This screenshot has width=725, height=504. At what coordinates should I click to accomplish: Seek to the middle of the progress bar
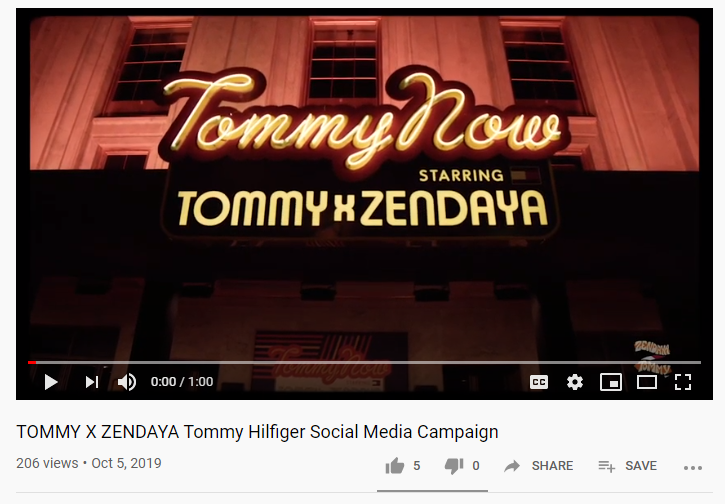tap(364, 363)
